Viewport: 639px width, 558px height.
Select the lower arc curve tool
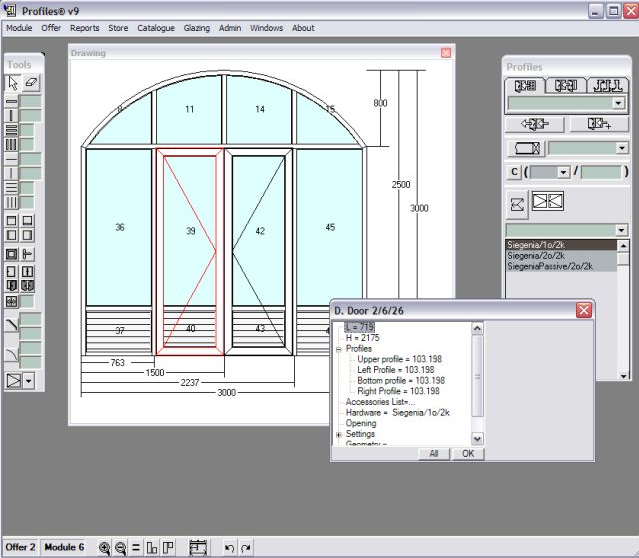point(12,354)
